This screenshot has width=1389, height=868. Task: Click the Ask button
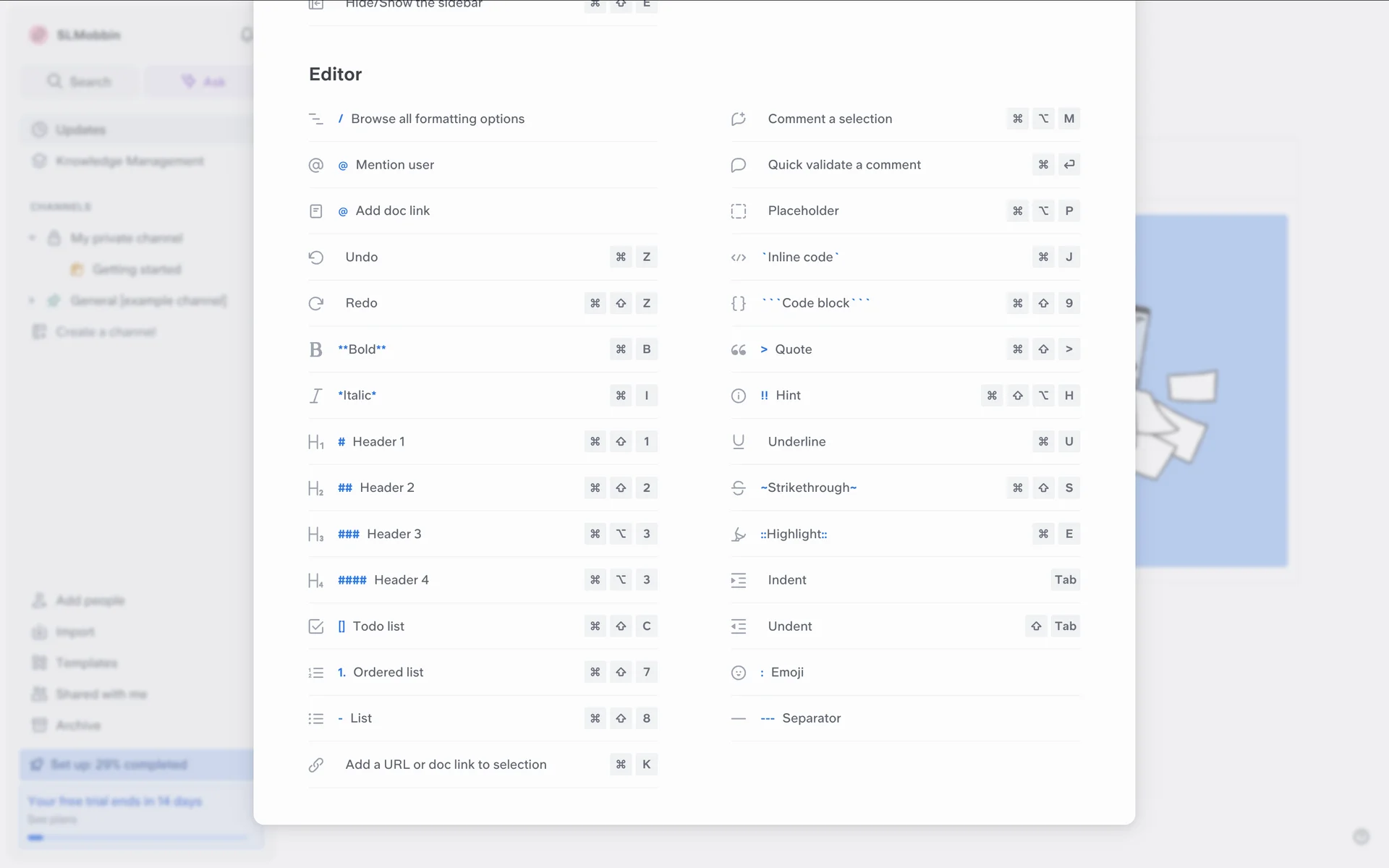click(x=203, y=82)
